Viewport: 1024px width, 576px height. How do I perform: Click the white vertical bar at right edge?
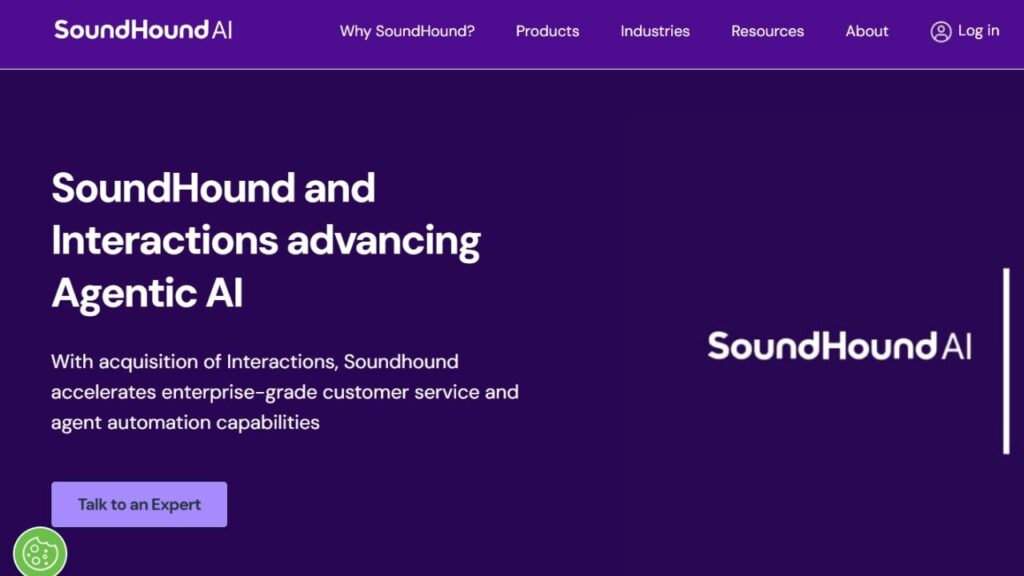tap(1006, 360)
